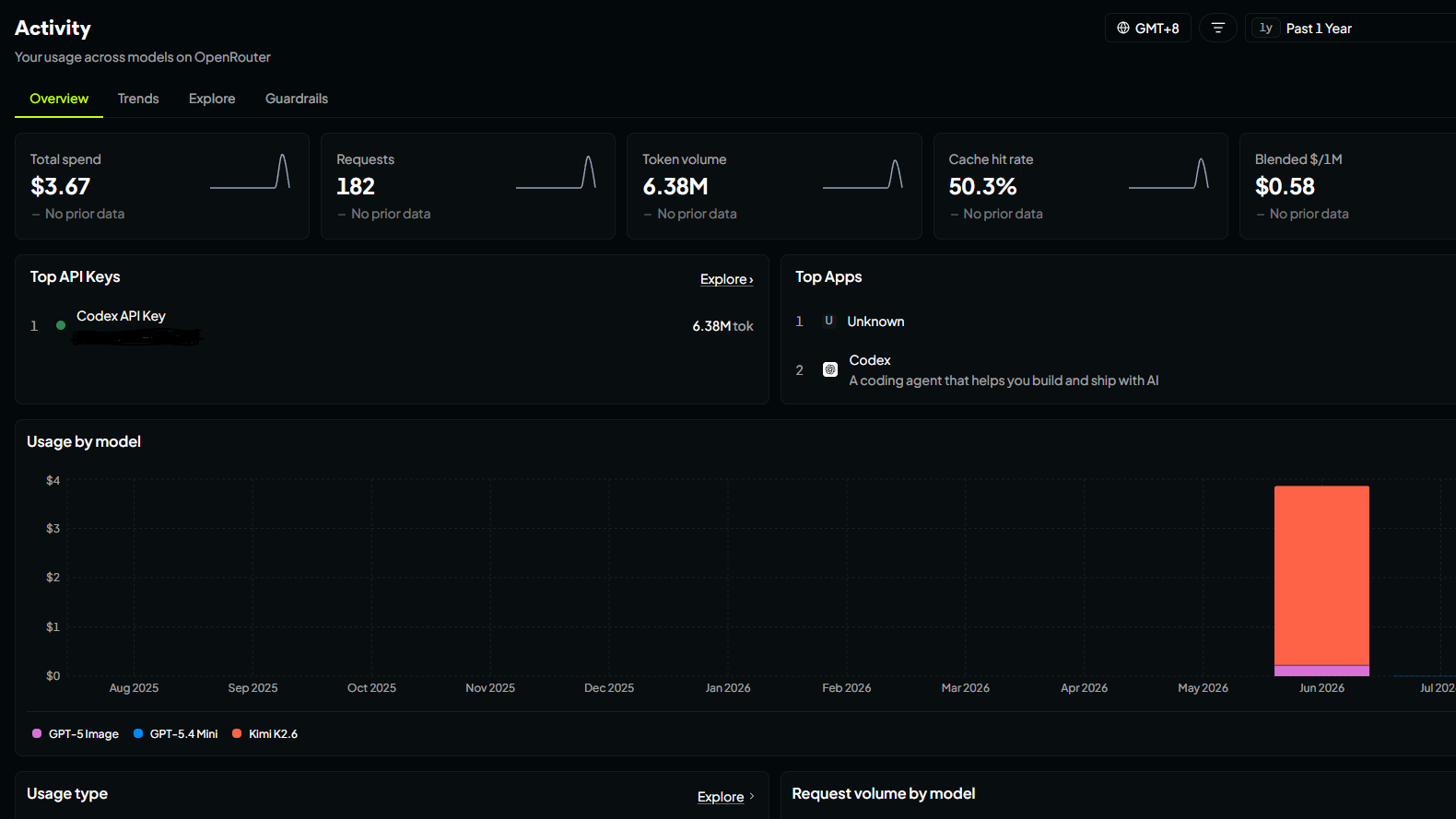Switch to the Trends tab
This screenshot has height=819, width=1456.
tap(138, 99)
